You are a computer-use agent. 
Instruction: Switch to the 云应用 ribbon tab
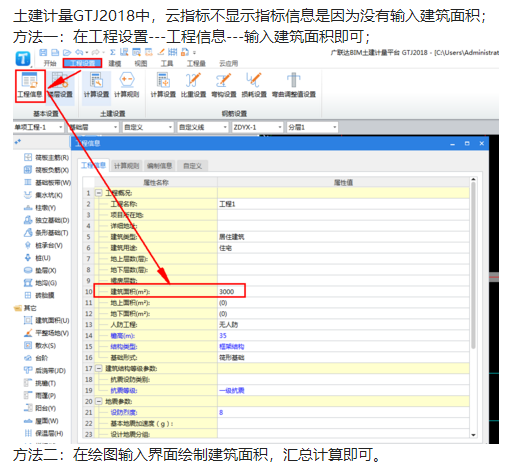(228, 63)
